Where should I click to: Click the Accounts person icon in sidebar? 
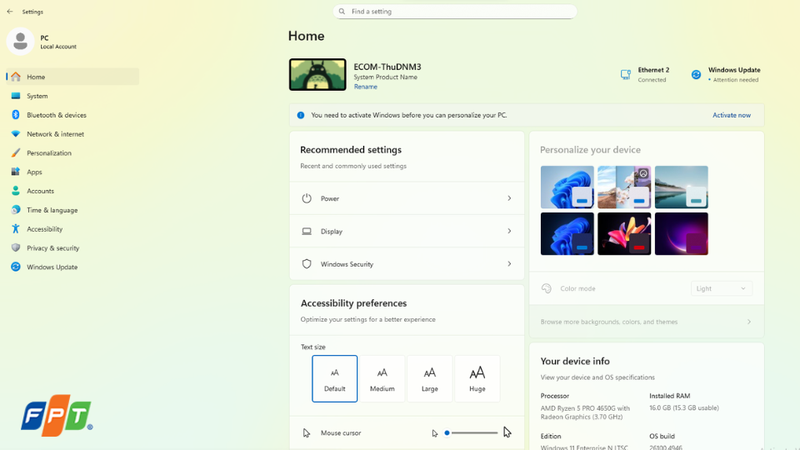point(16,191)
